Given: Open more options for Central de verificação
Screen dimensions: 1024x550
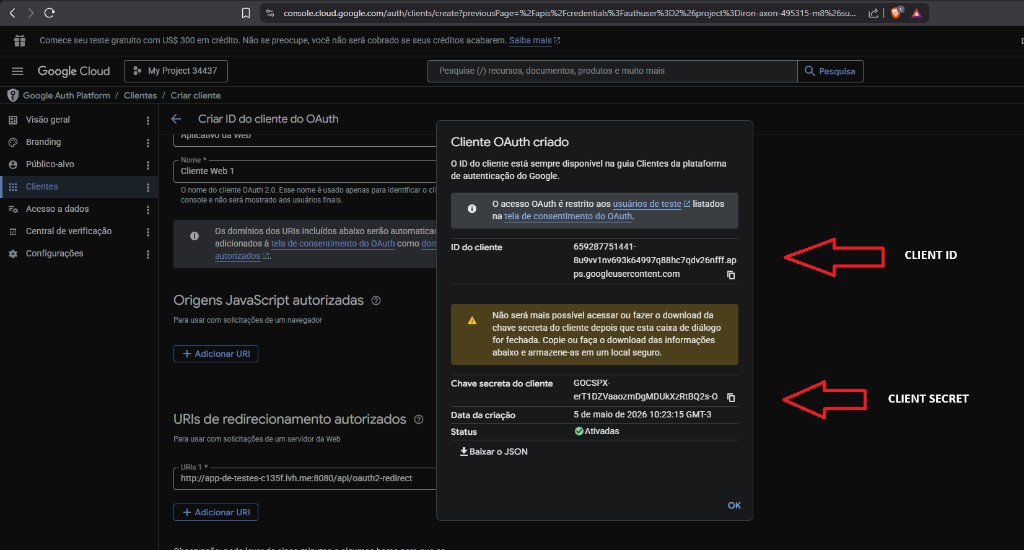Looking at the screenshot, I should tap(148, 231).
